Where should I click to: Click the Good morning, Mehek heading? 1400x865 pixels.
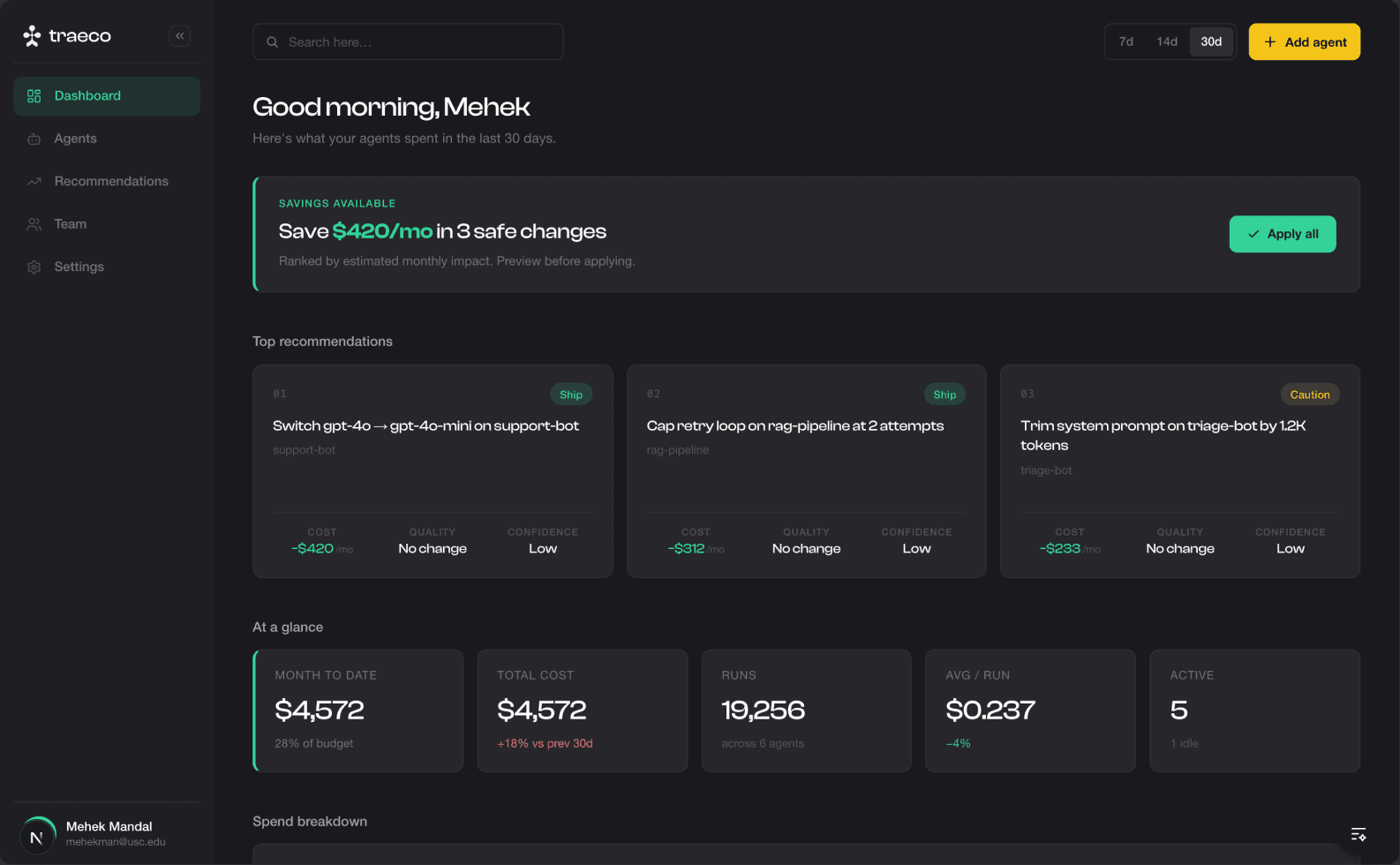pyautogui.click(x=391, y=108)
